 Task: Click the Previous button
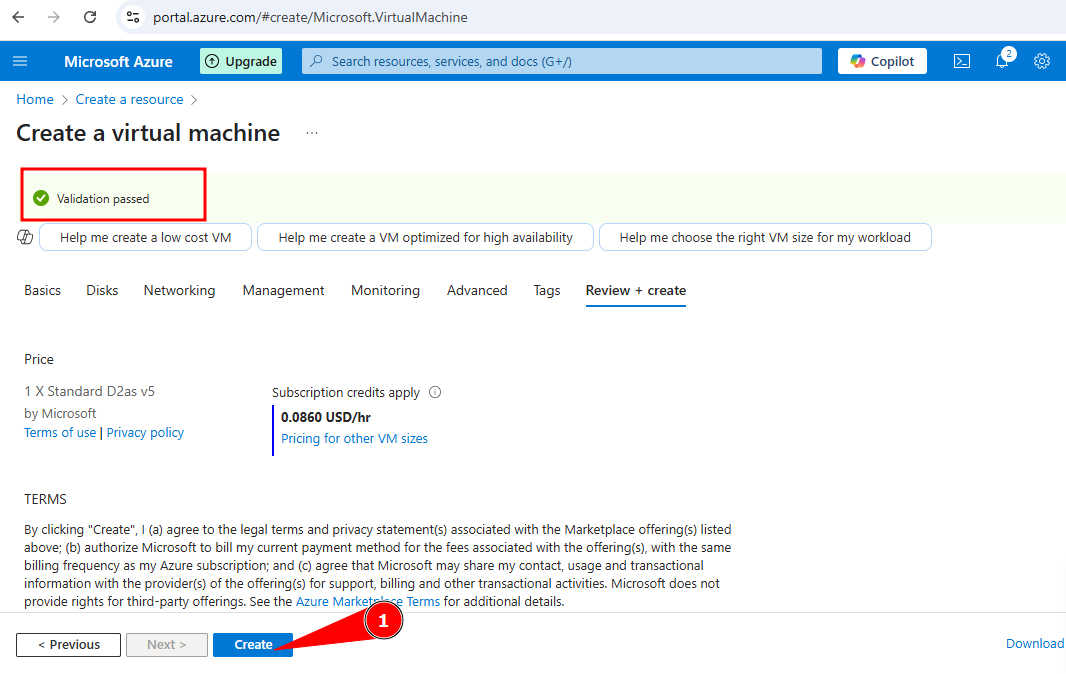click(69, 645)
